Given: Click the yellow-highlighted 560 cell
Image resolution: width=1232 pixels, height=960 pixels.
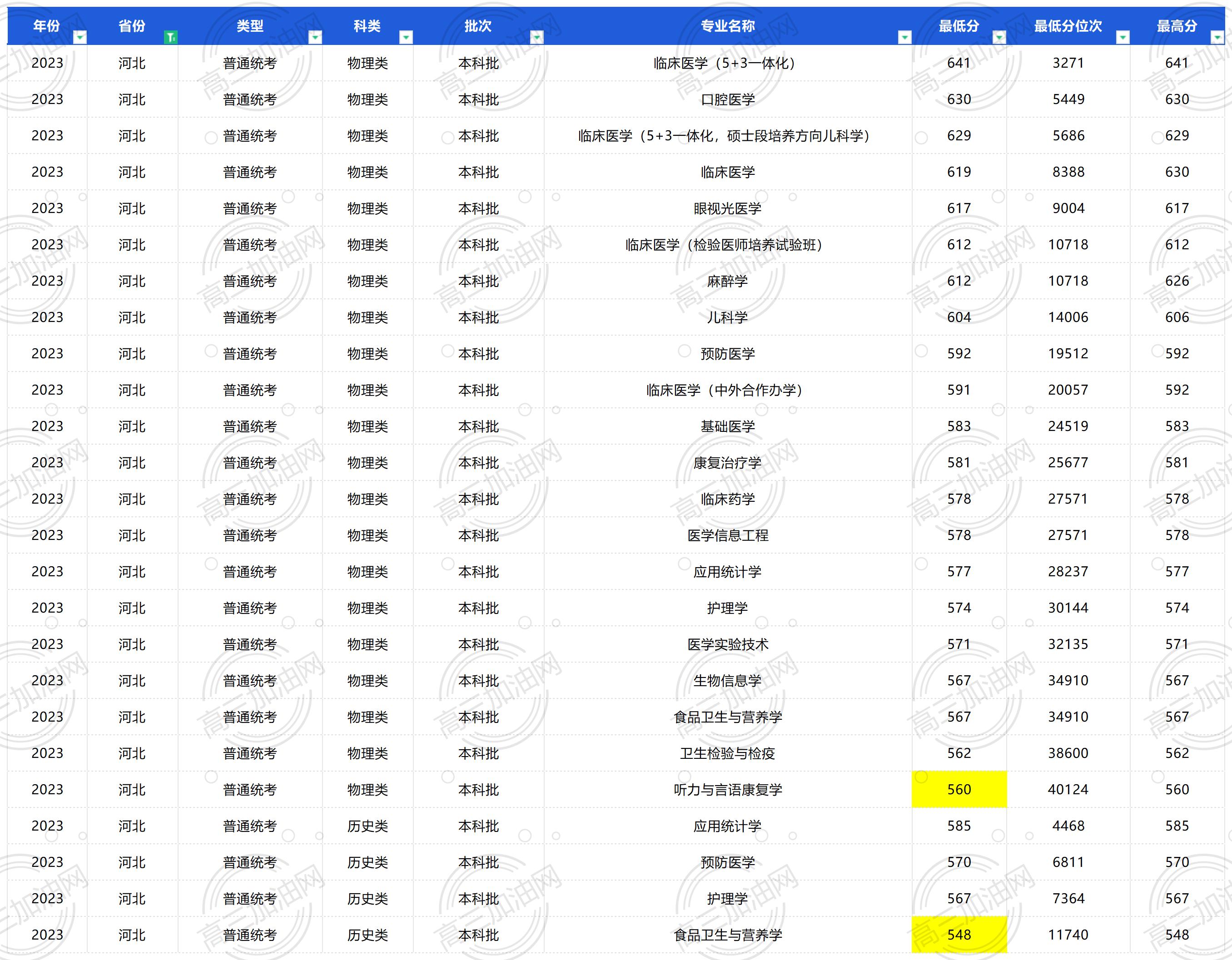Looking at the screenshot, I should (x=959, y=790).
